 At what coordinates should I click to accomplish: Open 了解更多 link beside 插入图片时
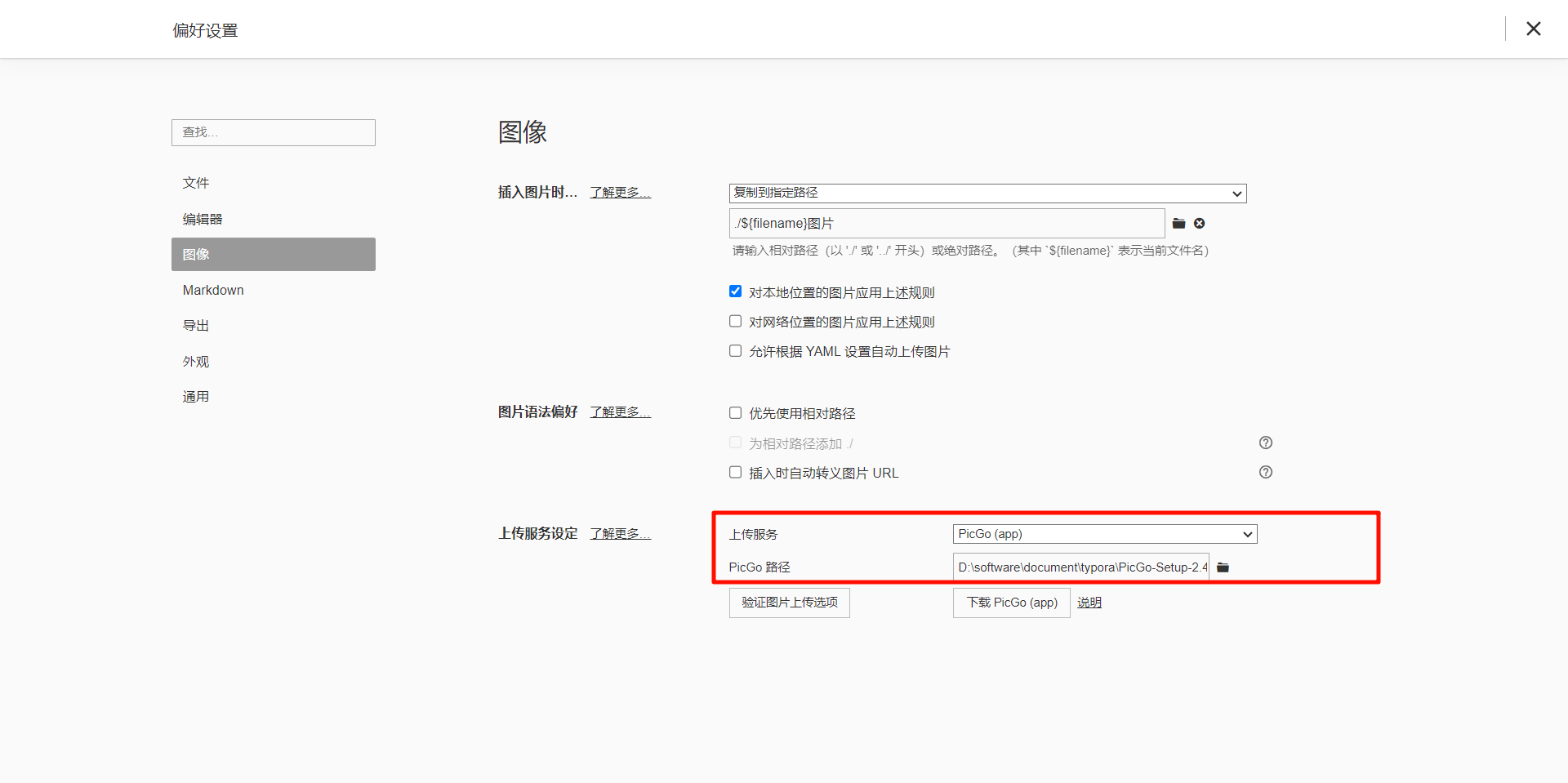[621, 193]
